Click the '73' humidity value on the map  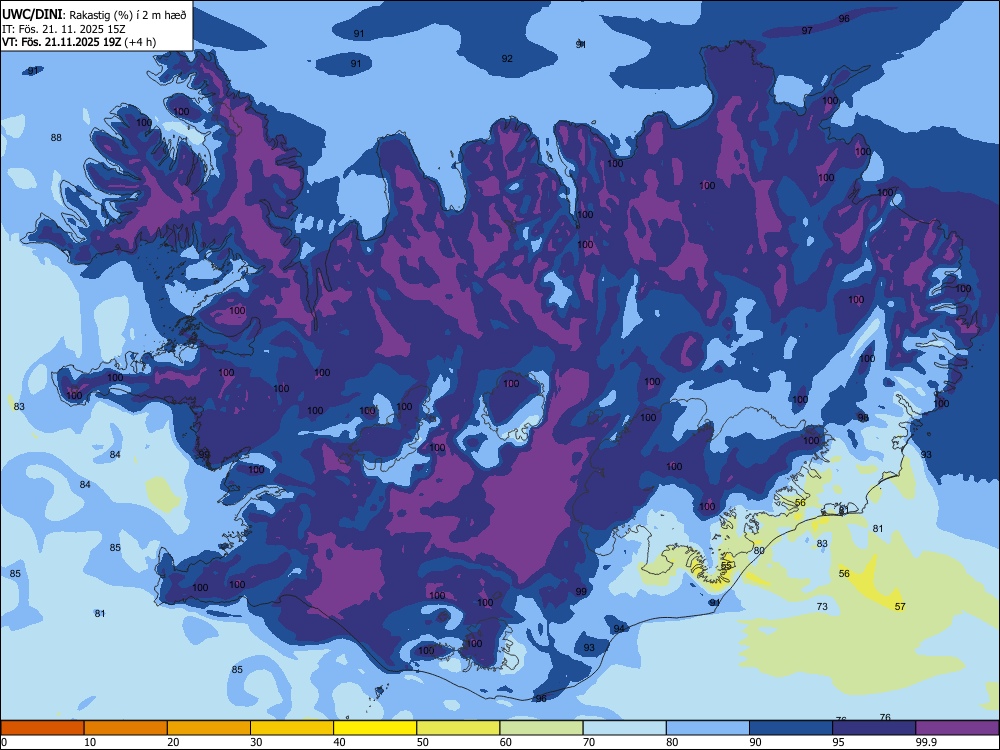pyautogui.click(x=822, y=607)
